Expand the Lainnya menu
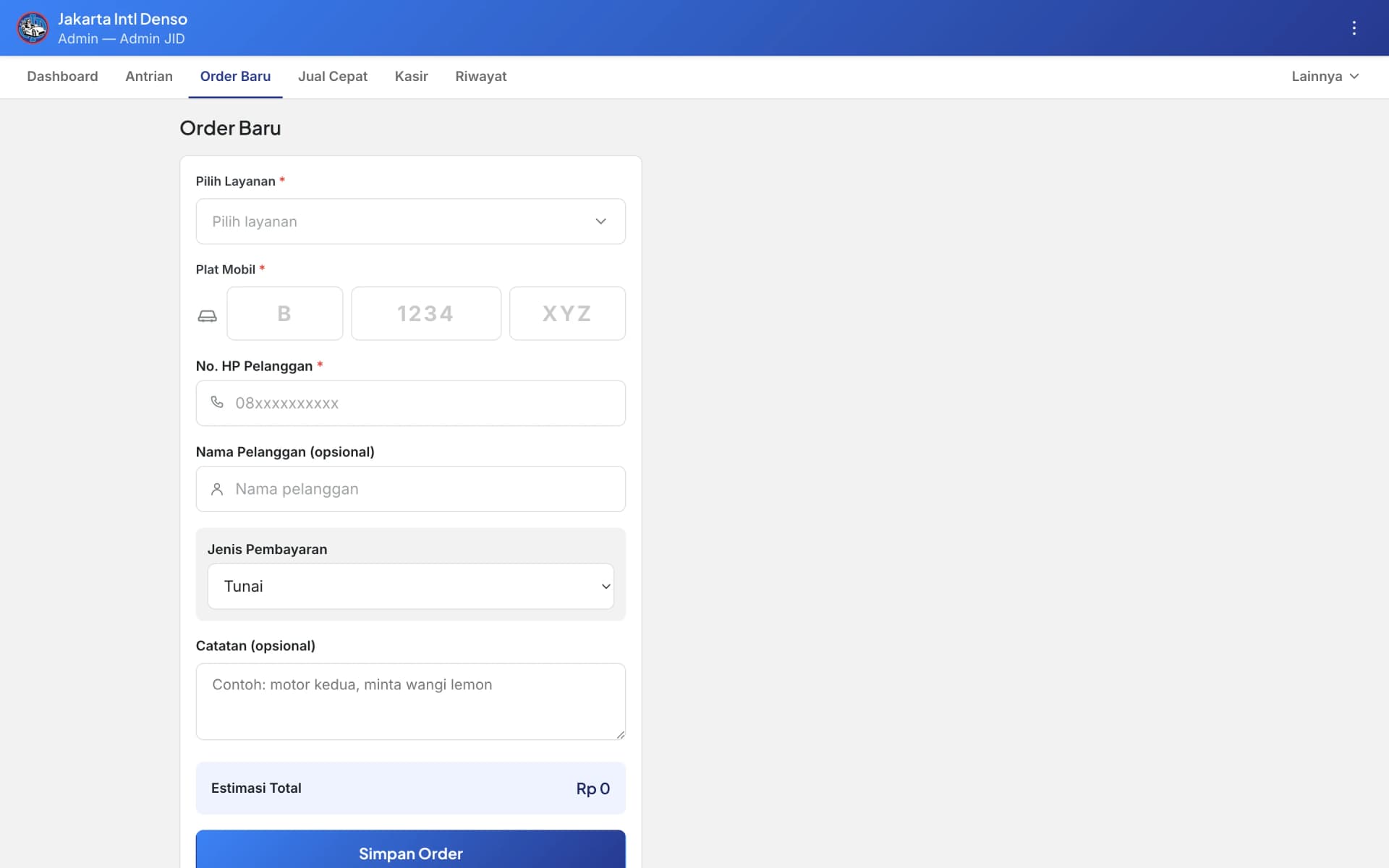1389x868 pixels. 1325,77
